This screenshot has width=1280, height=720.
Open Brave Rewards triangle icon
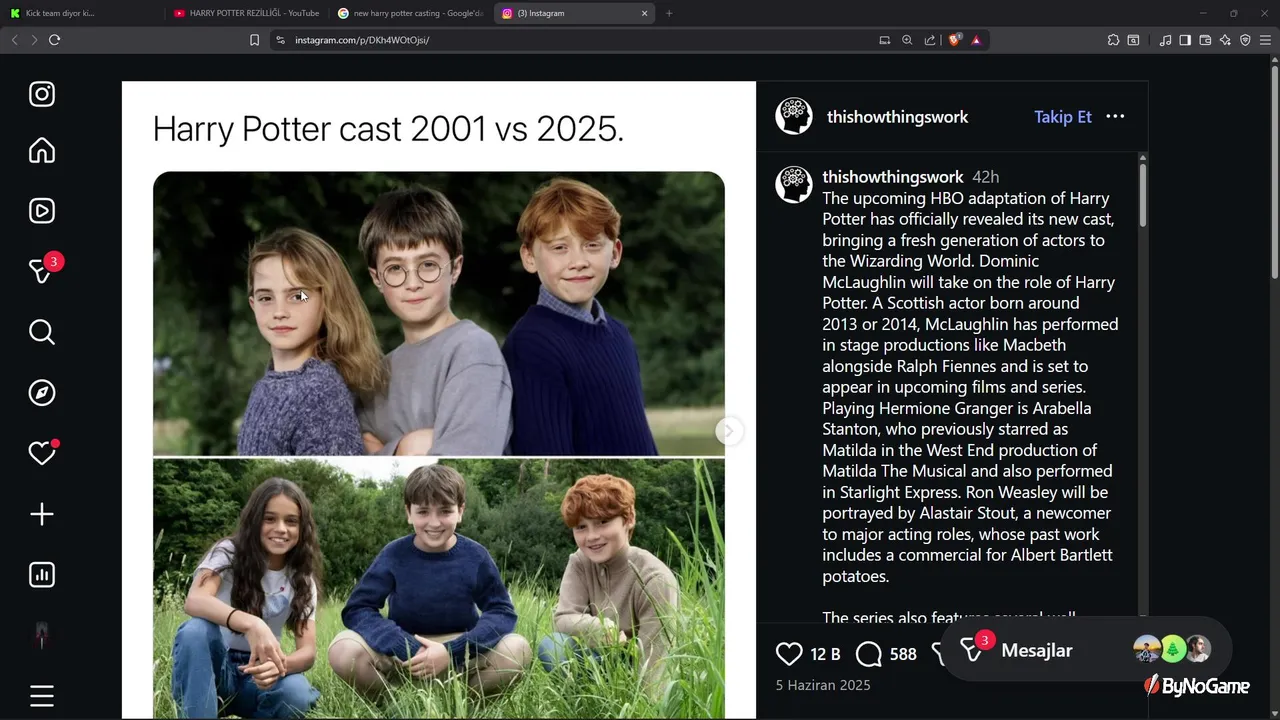976,40
